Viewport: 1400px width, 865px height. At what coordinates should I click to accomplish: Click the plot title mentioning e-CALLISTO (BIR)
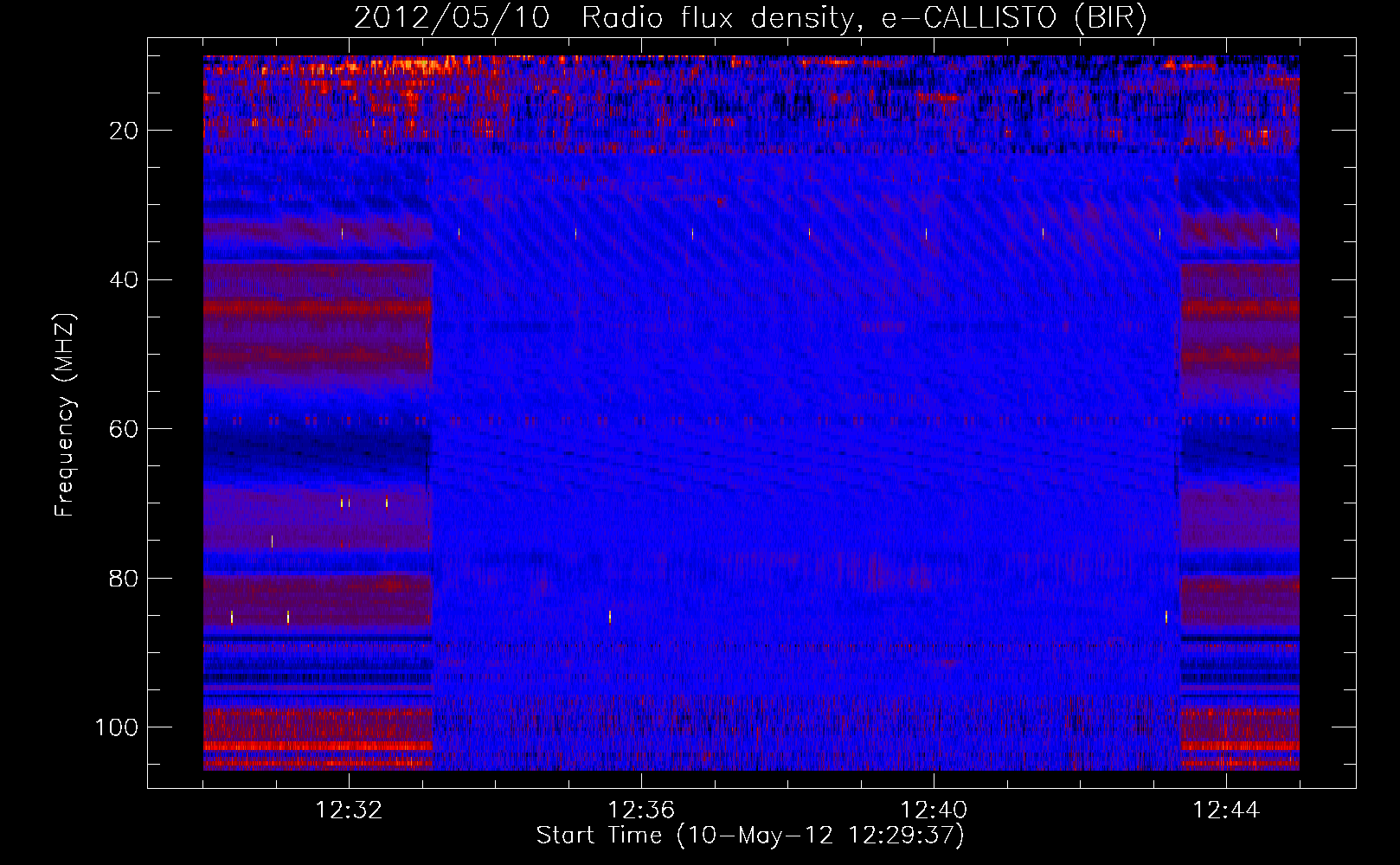pyautogui.click(x=750, y=18)
